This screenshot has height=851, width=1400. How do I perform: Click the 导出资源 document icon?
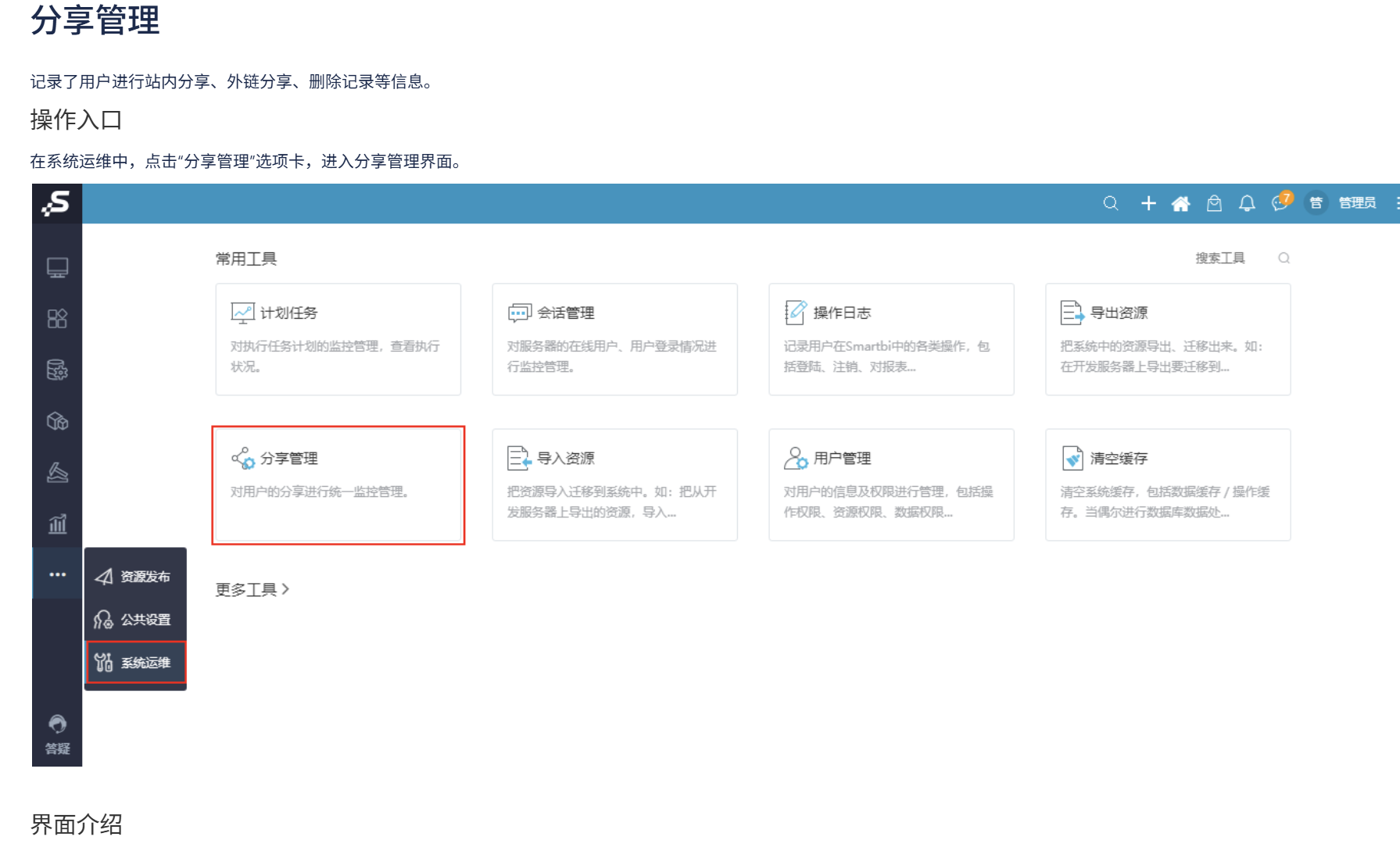point(1072,313)
